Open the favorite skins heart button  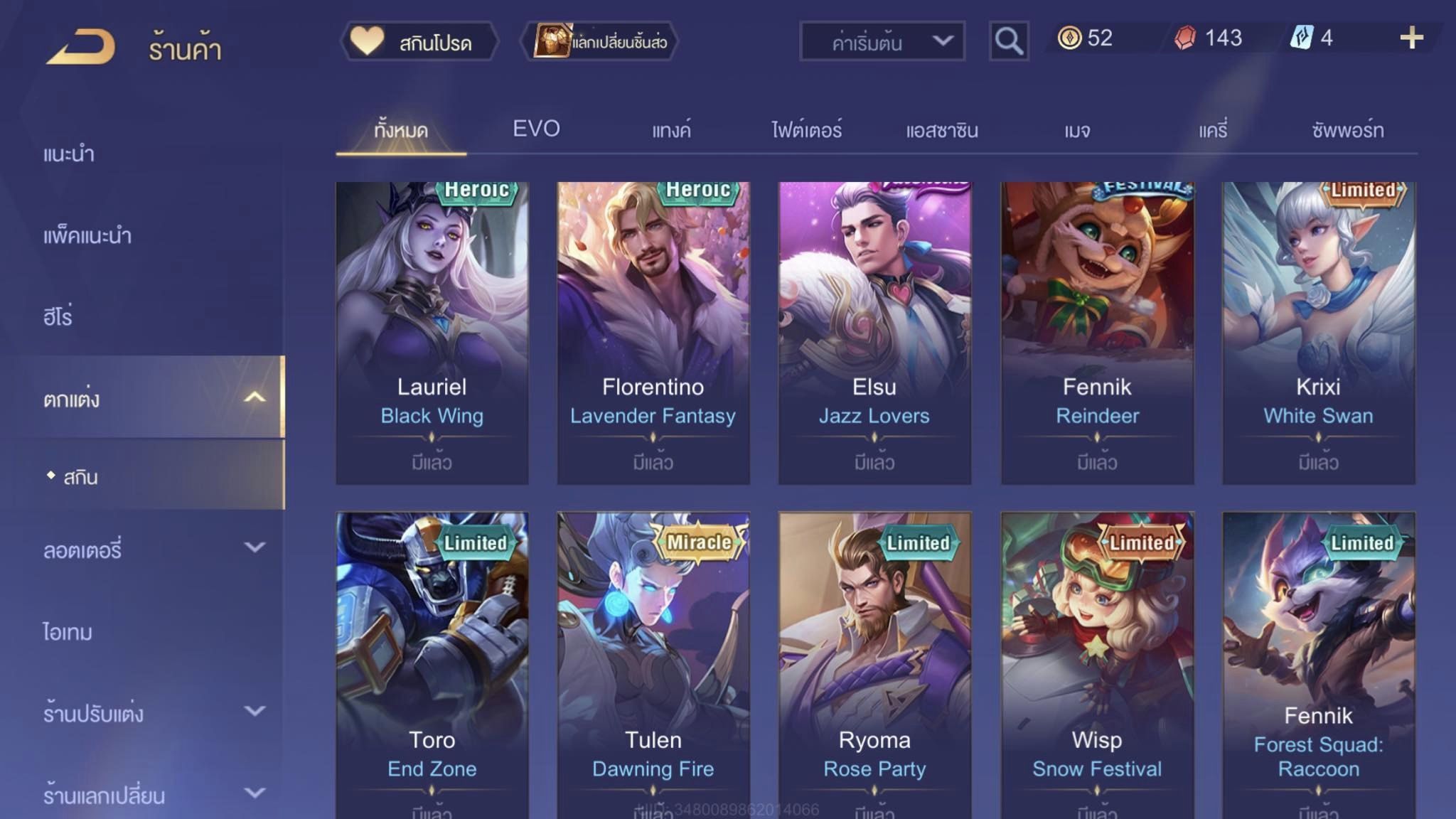click(419, 41)
